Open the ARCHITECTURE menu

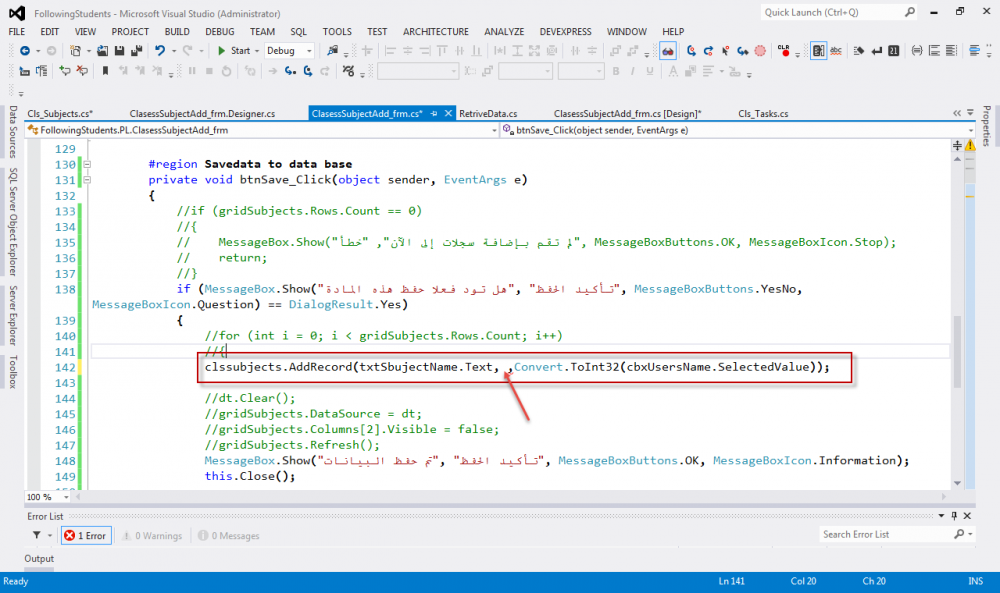[436, 31]
